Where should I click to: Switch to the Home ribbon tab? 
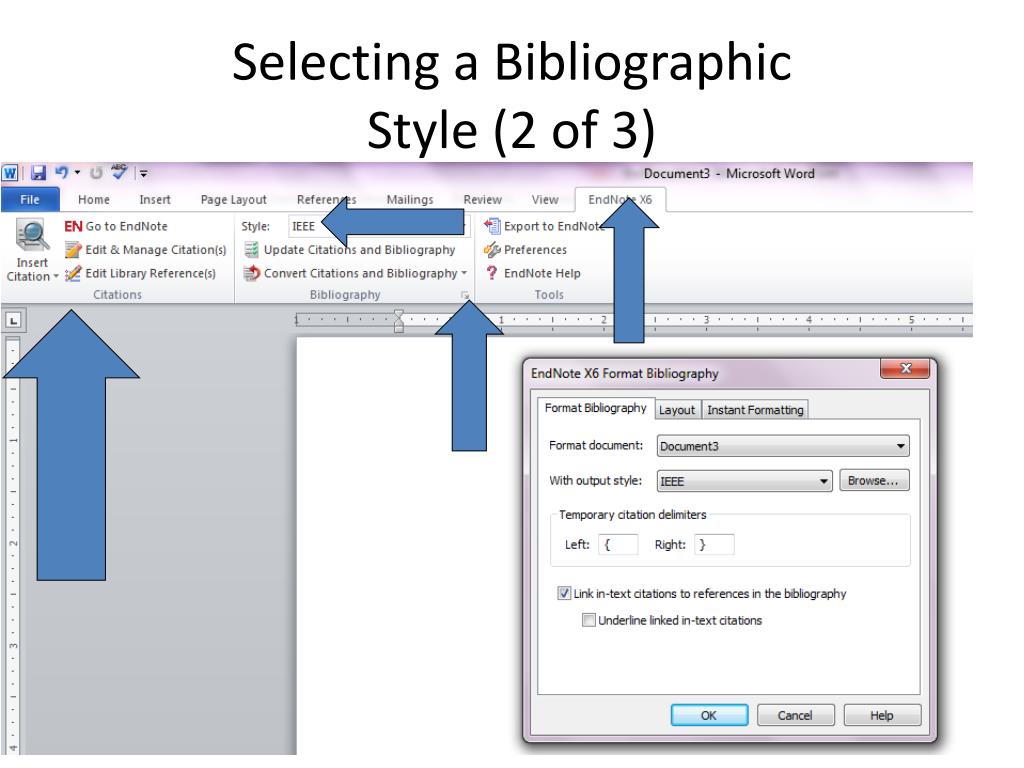coord(93,200)
